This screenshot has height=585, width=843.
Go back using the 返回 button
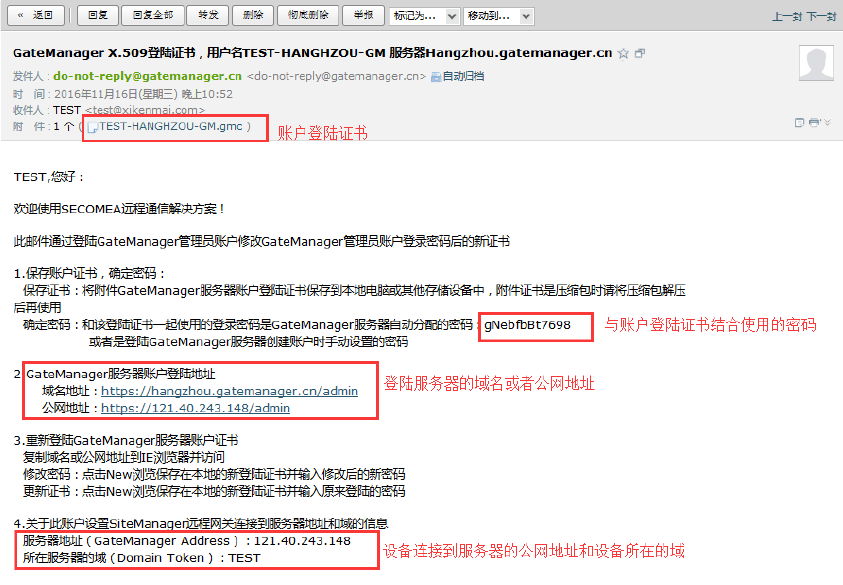pos(36,16)
